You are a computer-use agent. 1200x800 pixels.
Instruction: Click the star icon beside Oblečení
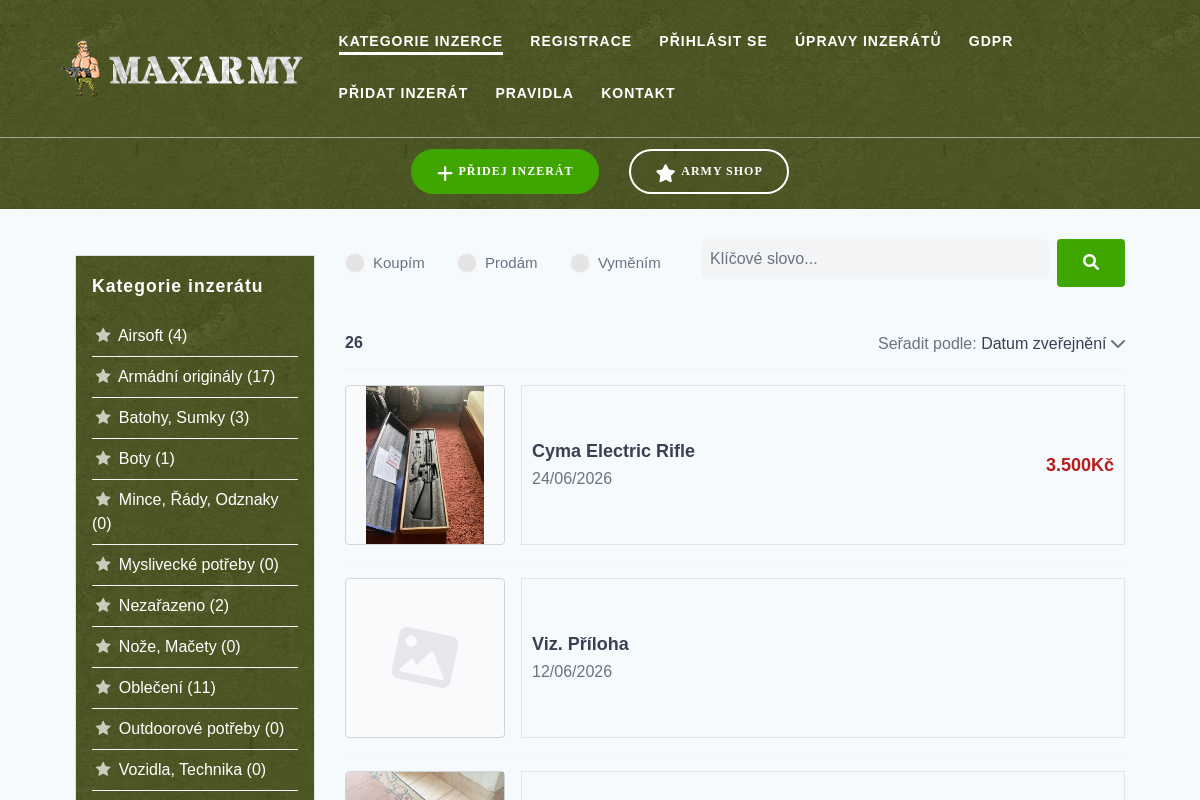(x=103, y=687)
